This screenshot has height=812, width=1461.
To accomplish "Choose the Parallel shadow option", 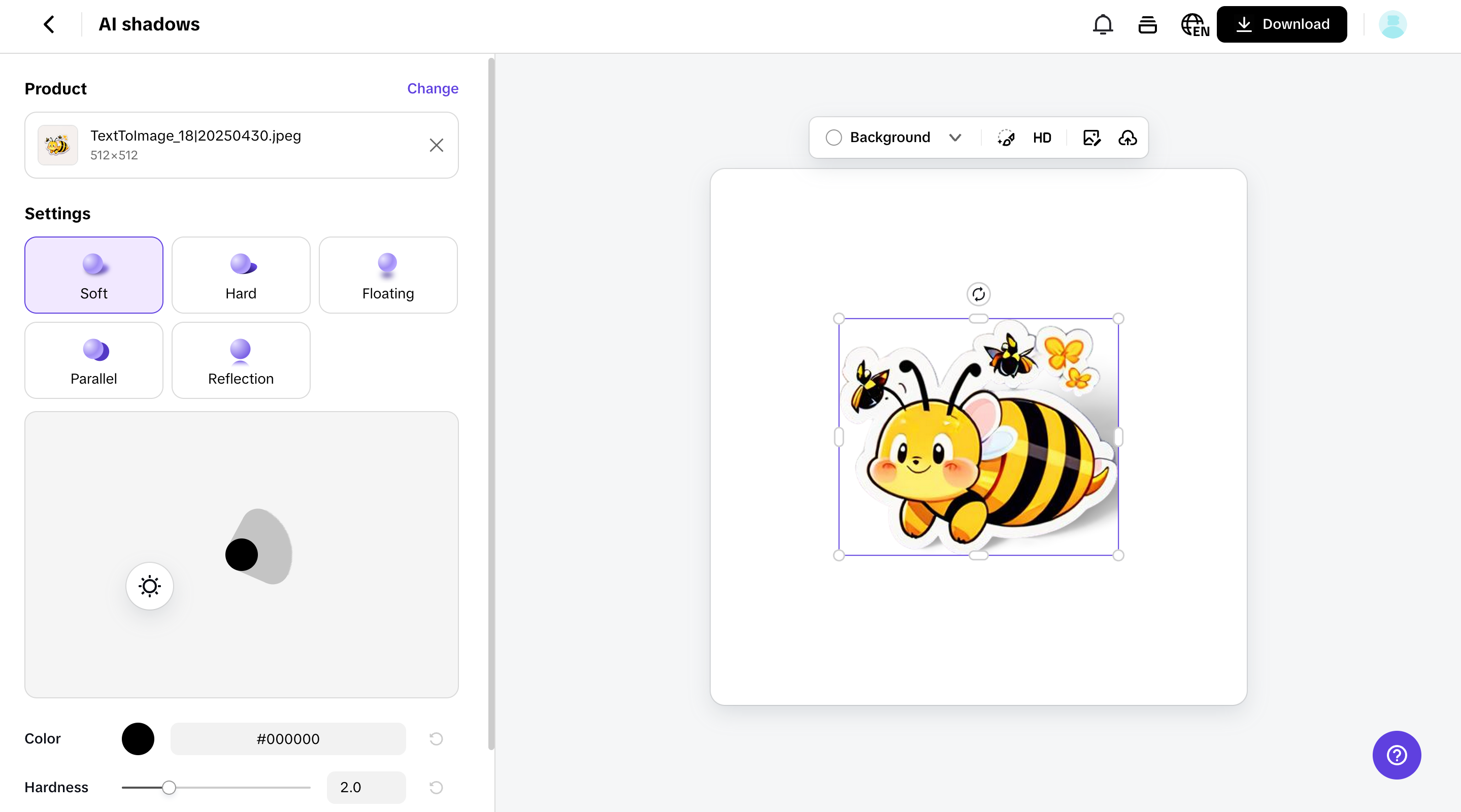I will pyautogui.click(x=93, y=360).
